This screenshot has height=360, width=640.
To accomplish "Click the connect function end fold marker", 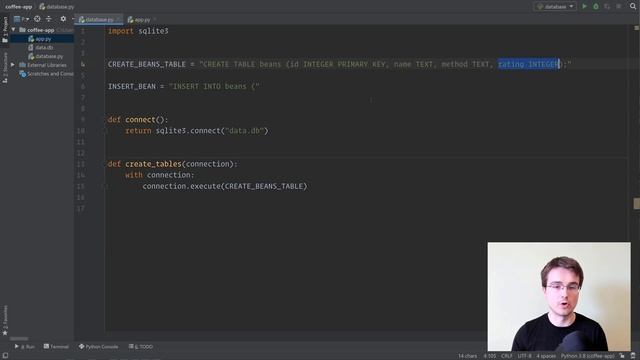I will pyautogui.click(x=105, y=131).
